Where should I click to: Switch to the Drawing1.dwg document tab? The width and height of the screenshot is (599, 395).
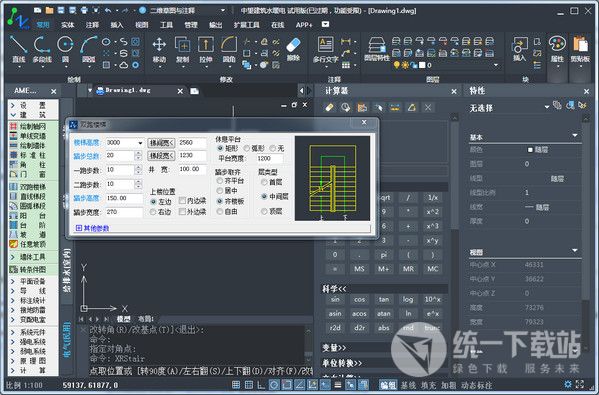coord(128,91)
